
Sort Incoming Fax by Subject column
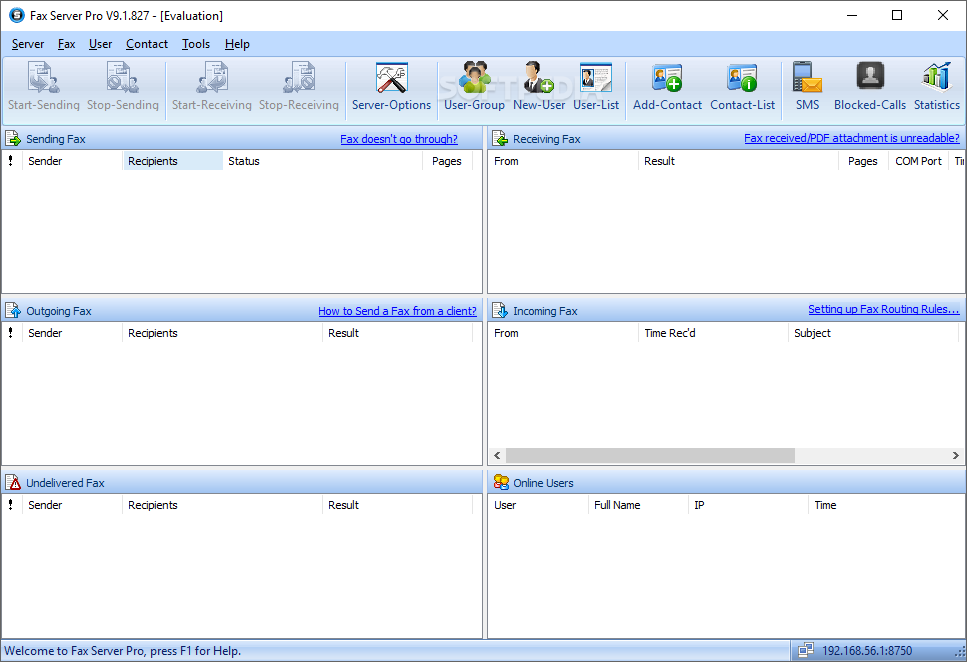(x=874, y=333)
